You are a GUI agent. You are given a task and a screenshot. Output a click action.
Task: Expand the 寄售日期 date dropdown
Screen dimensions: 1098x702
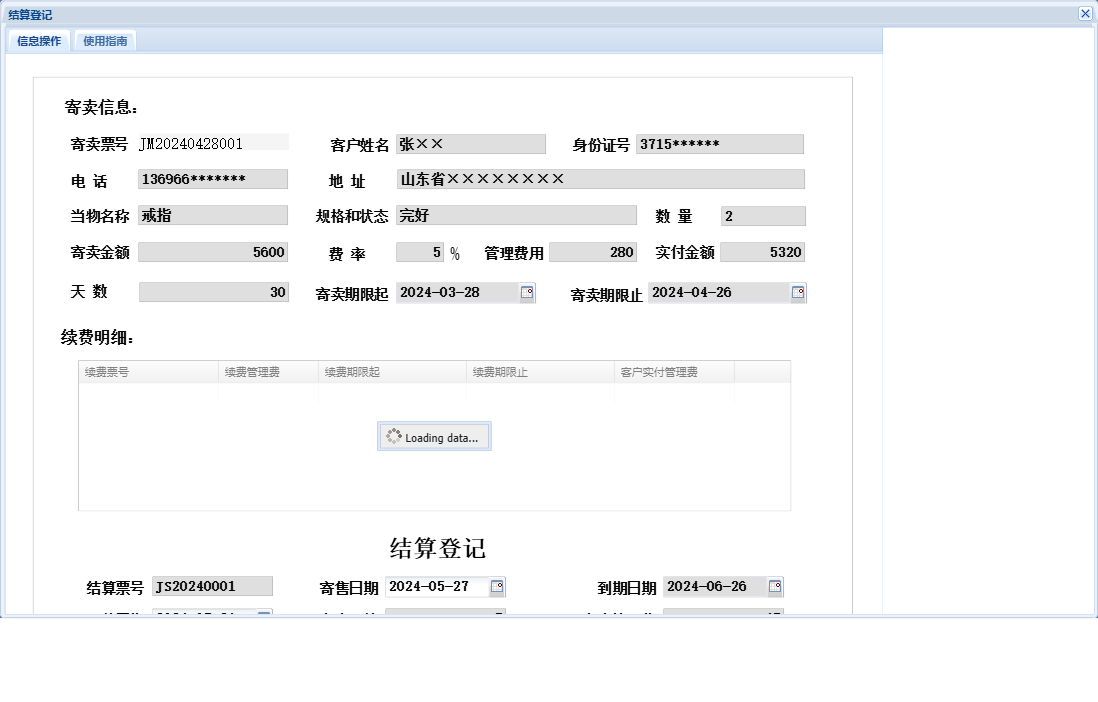(497, 587)
